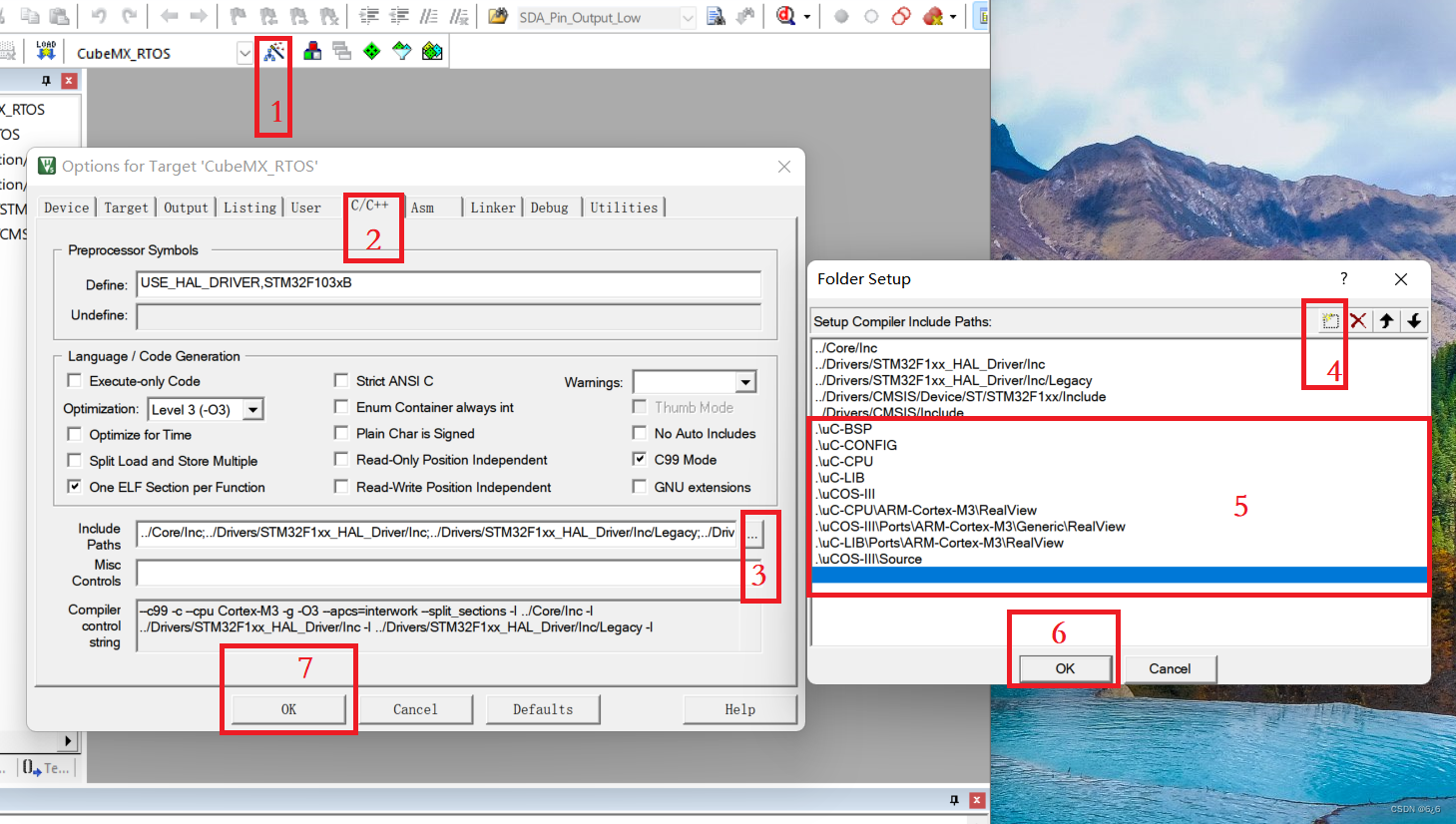Toggle Enum Container always int checkbox
1456x824 pixels.
pos(341,406)
